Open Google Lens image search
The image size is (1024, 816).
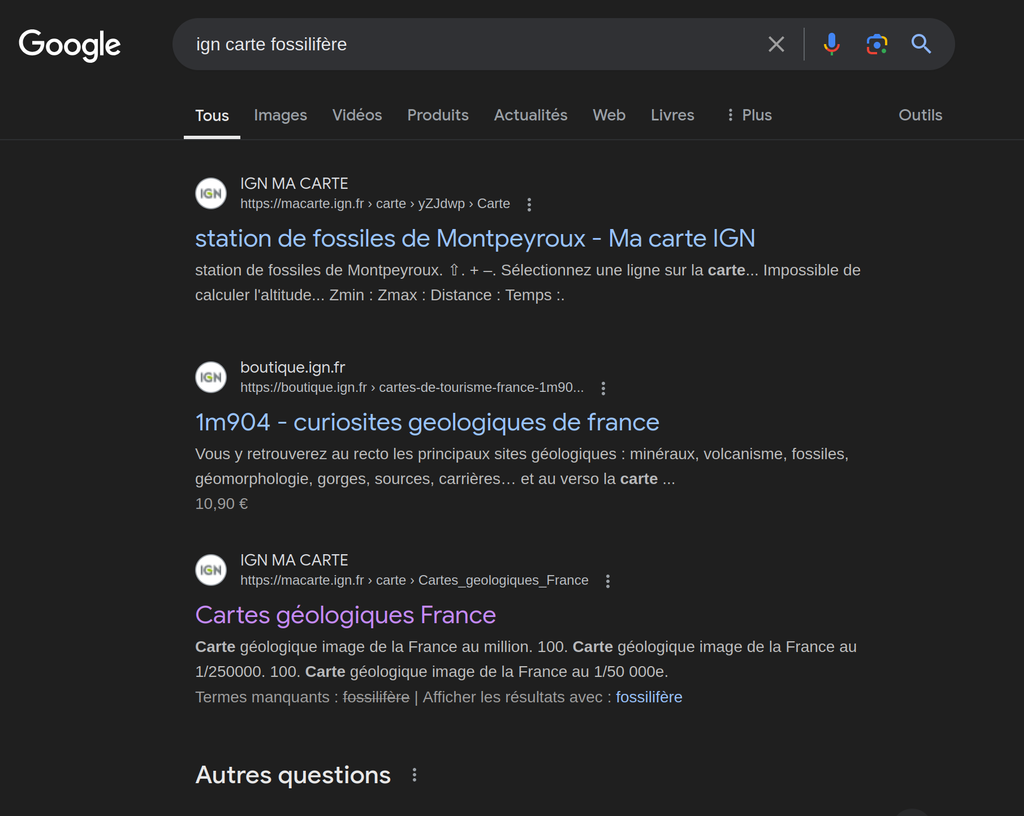876,44
